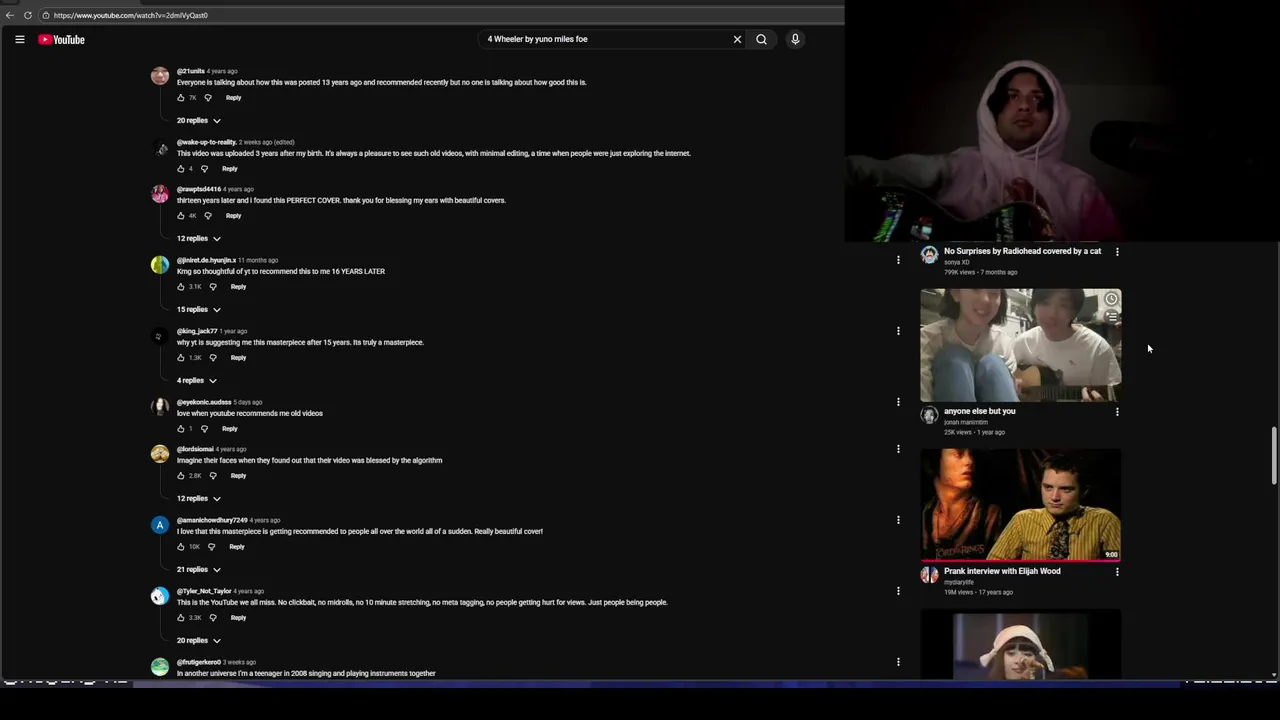Like the @amanchowdhury7249 comment

tap(181, 547)
